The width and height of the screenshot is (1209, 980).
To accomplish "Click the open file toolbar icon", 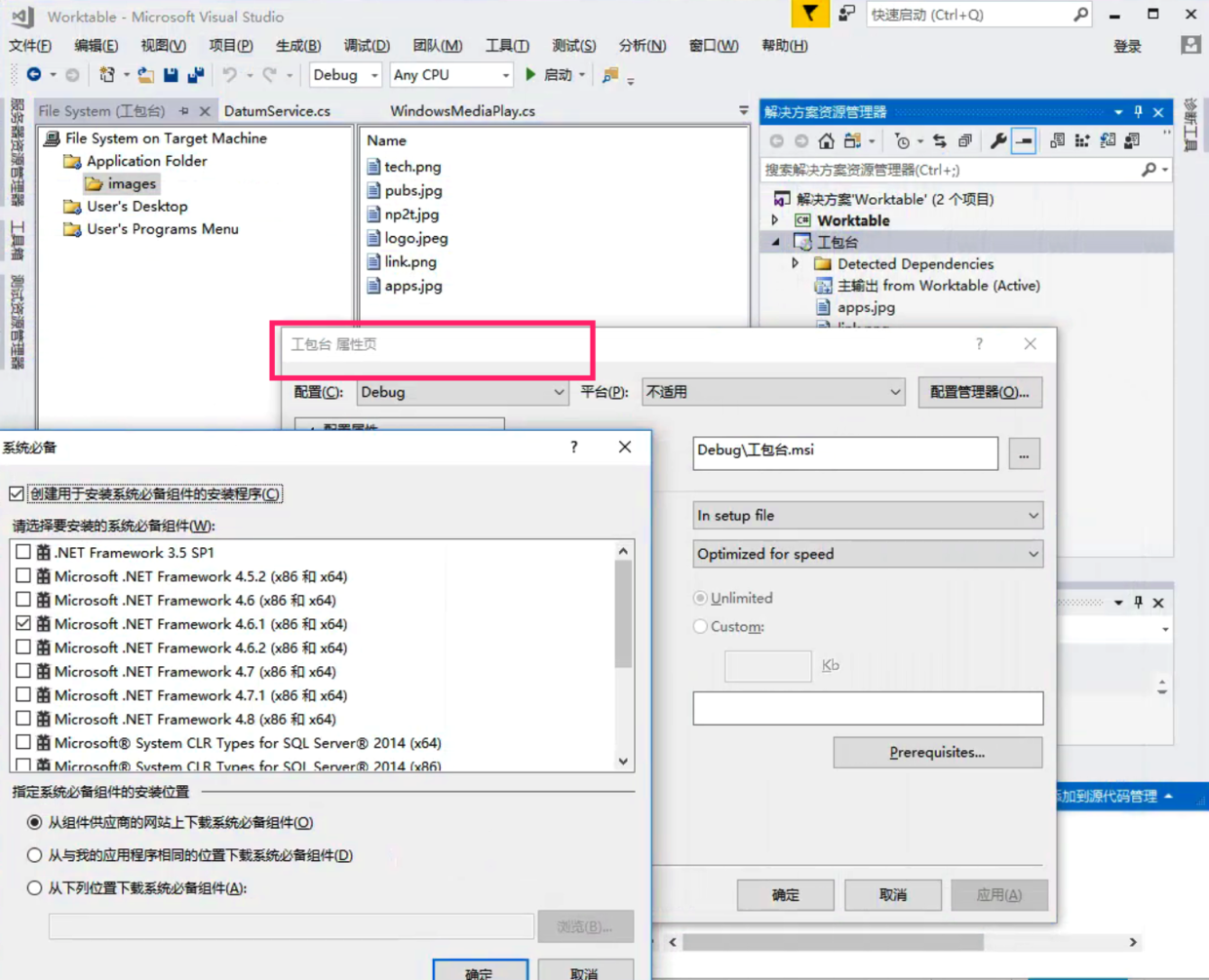I will point(145,74).
